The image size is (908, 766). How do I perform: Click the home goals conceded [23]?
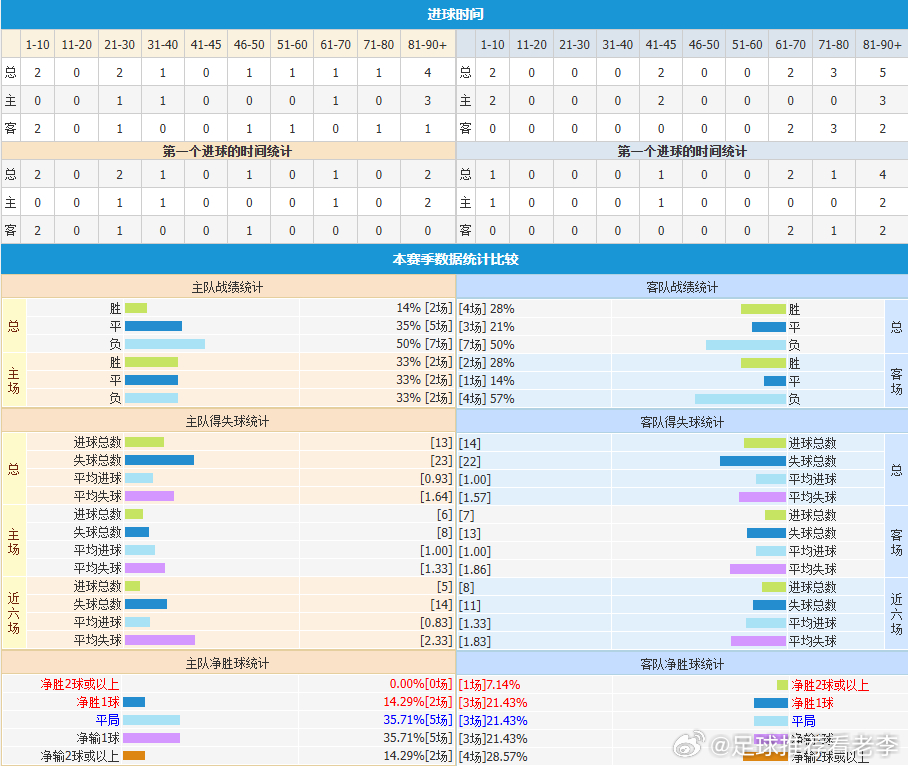tap(441, 460)
